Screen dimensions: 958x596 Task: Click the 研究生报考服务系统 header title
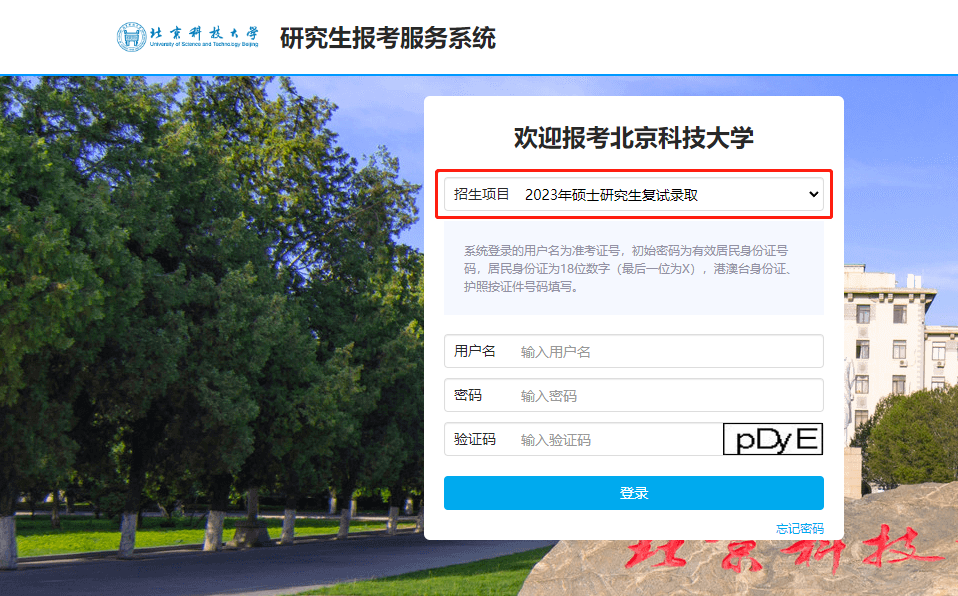tap(388, 38)
